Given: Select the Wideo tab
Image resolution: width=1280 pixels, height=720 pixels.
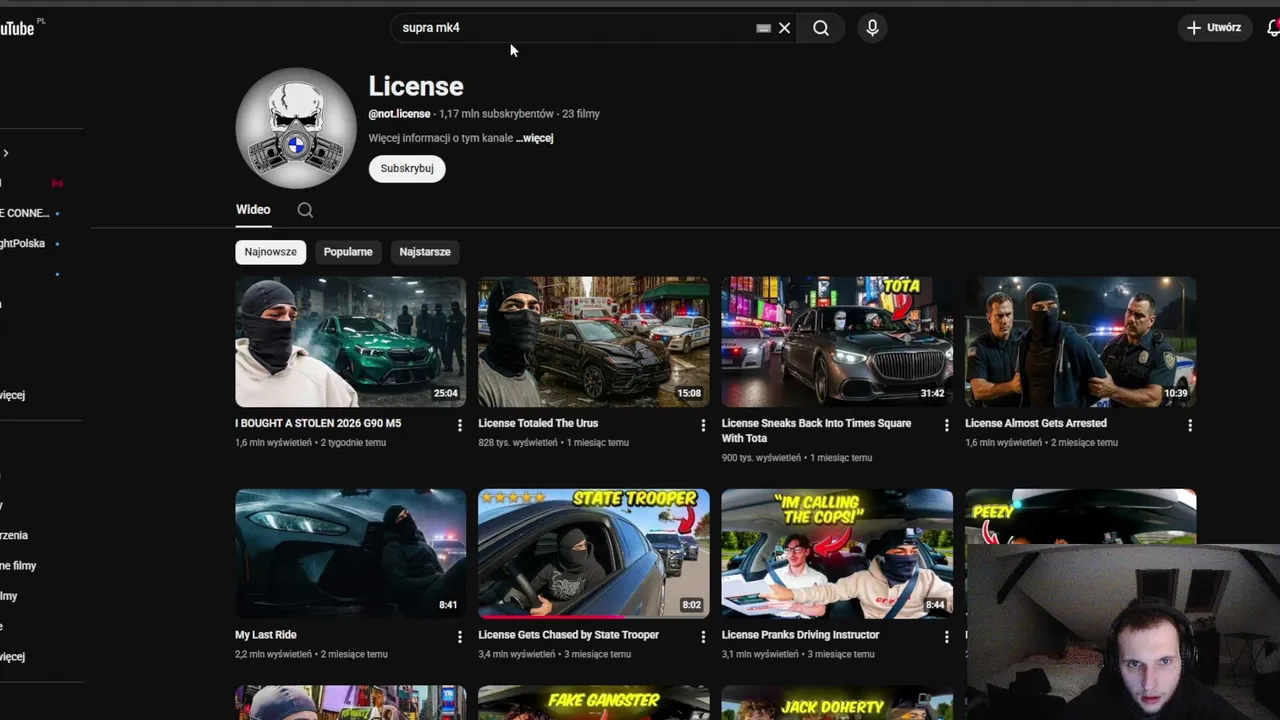Looking at the screenshot, I should 253,210.
